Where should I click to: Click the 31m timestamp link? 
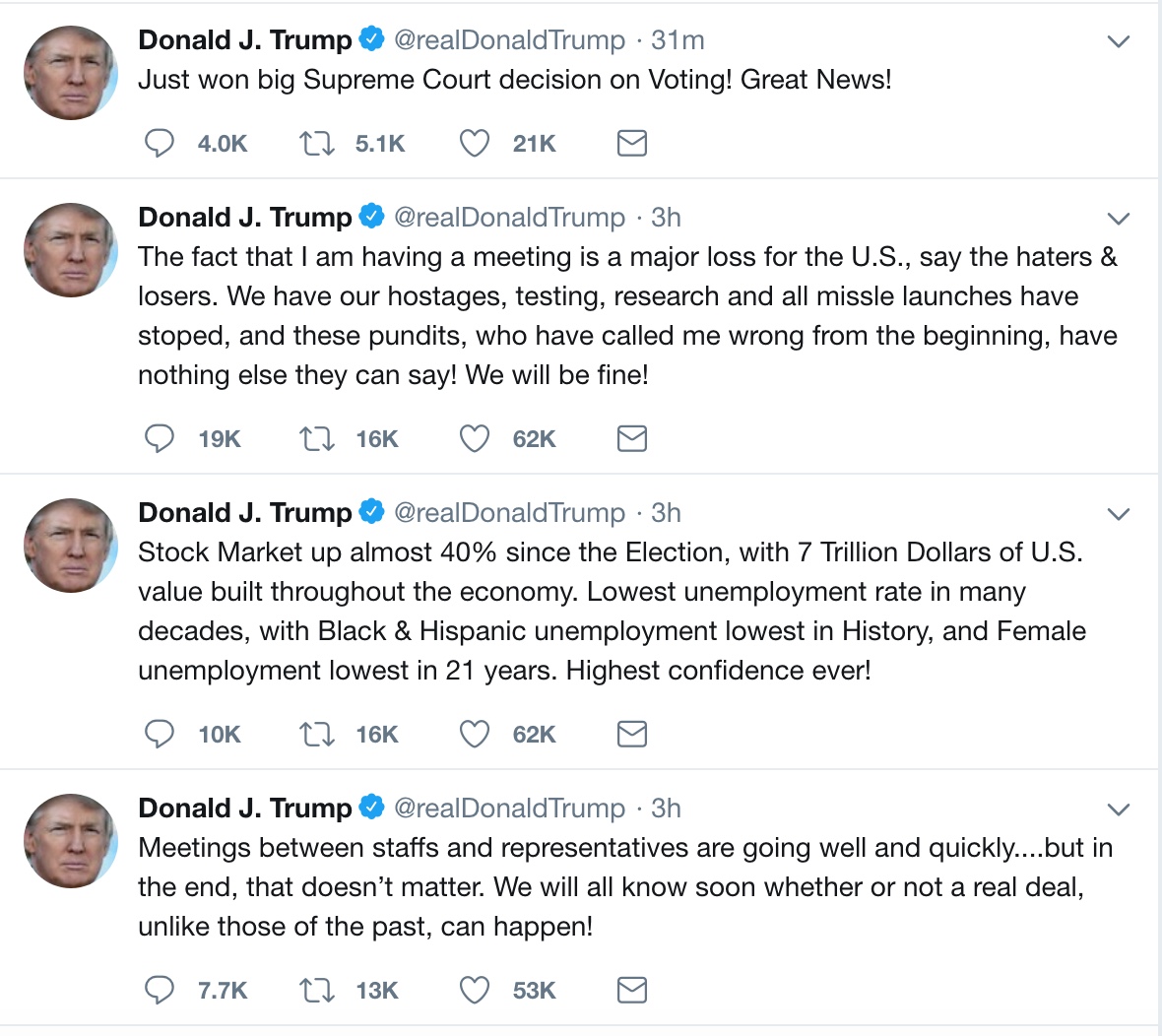click(x=678, y=40)
